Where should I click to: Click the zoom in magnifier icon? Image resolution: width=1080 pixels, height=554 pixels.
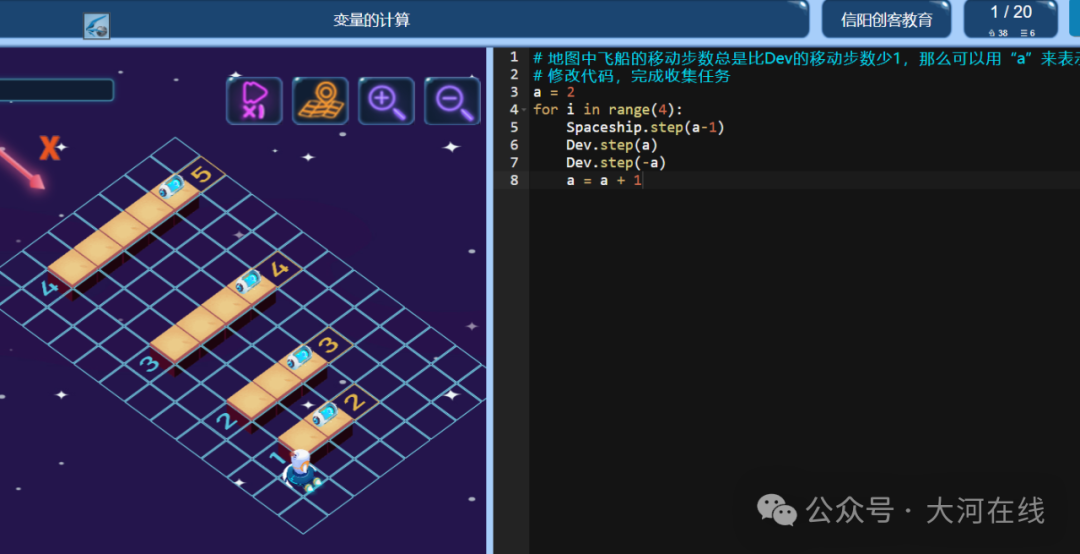[386, 101]
